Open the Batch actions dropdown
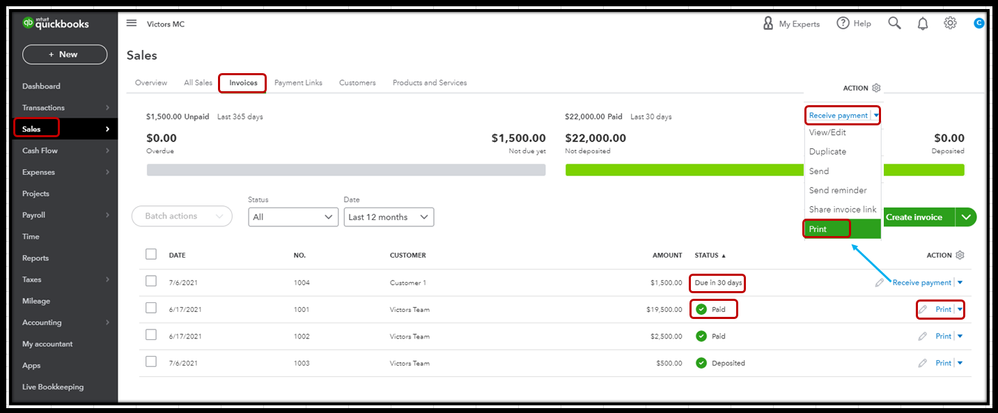The height and width of the screenshot is (413, 998). [182, 216]
